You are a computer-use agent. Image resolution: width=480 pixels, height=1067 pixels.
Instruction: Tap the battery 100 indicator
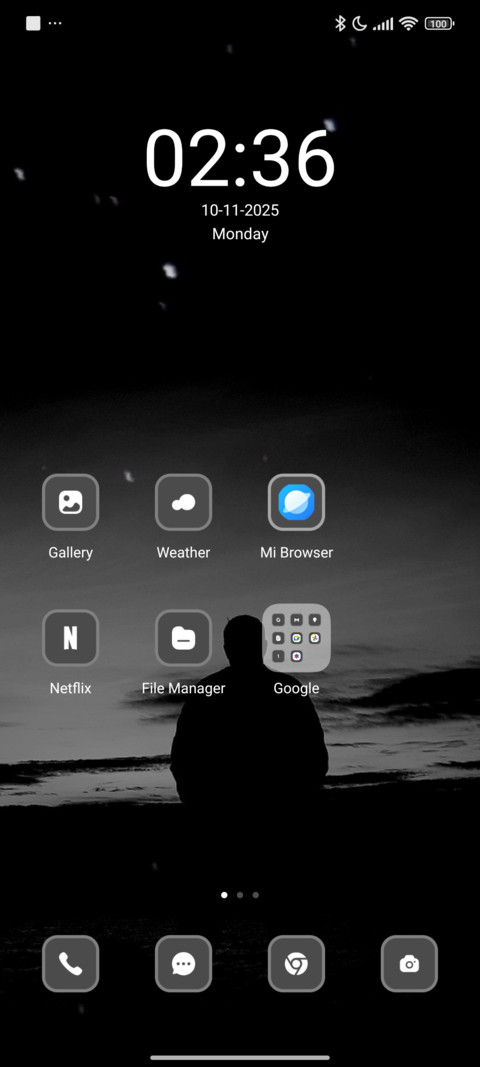[439, 24]
